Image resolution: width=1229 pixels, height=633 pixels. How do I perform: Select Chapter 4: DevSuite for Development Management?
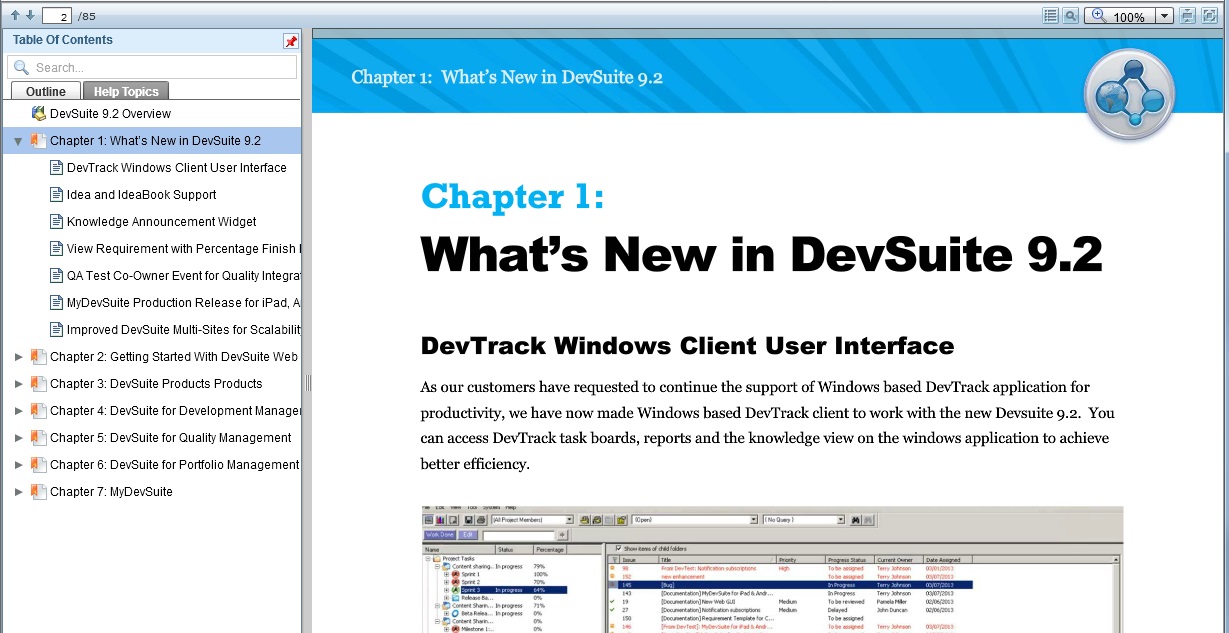click(175, 411)
